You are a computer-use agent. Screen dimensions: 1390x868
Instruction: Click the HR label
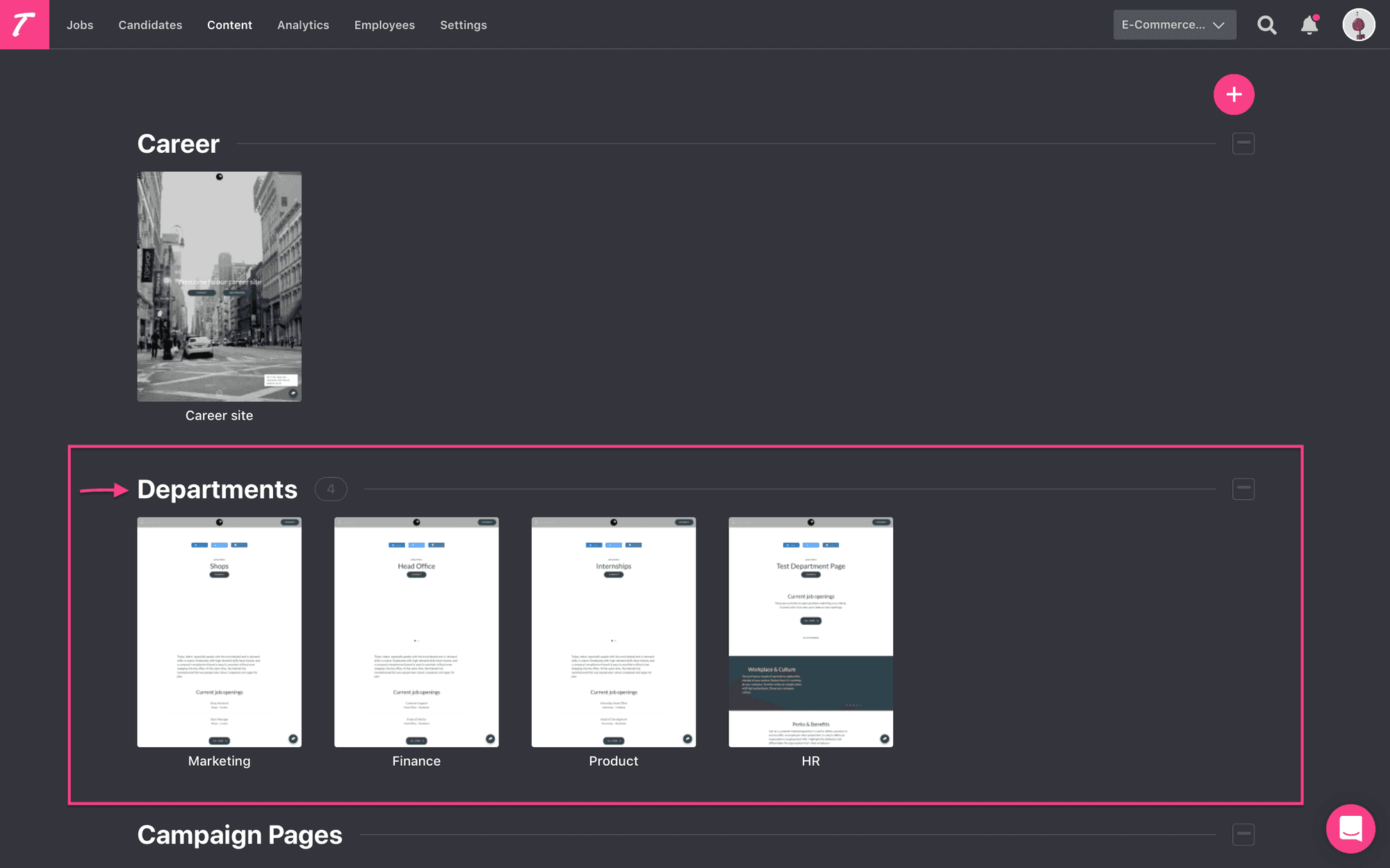810,761
